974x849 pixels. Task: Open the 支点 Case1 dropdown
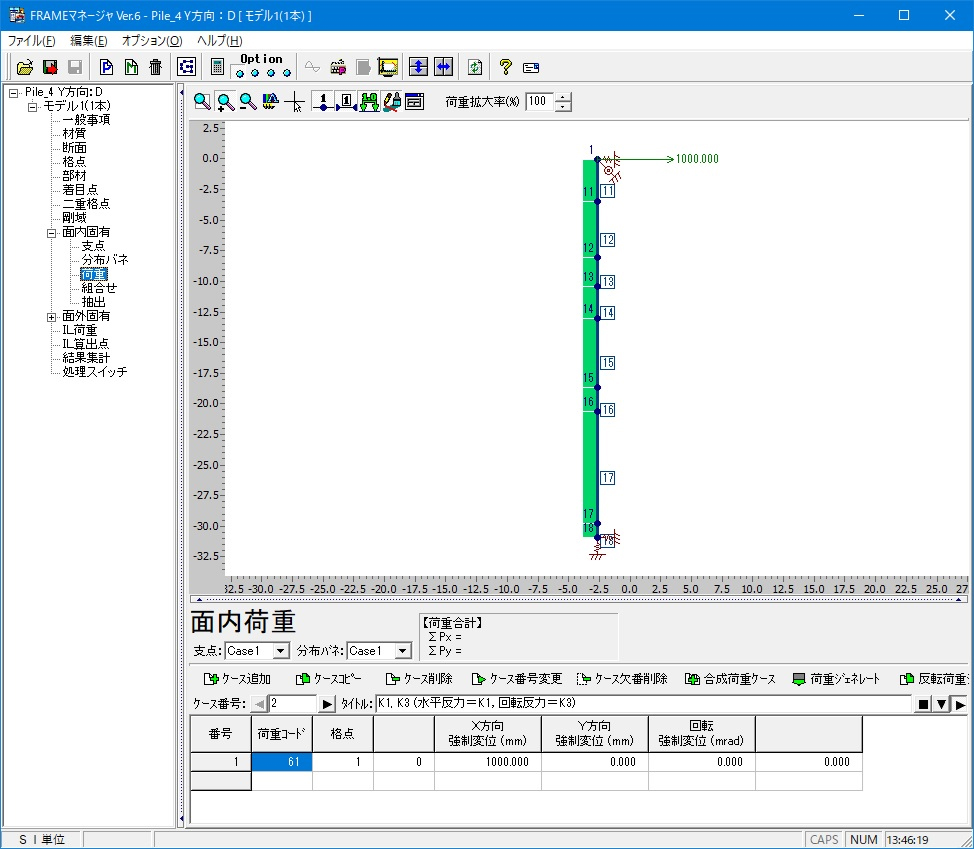281,651
